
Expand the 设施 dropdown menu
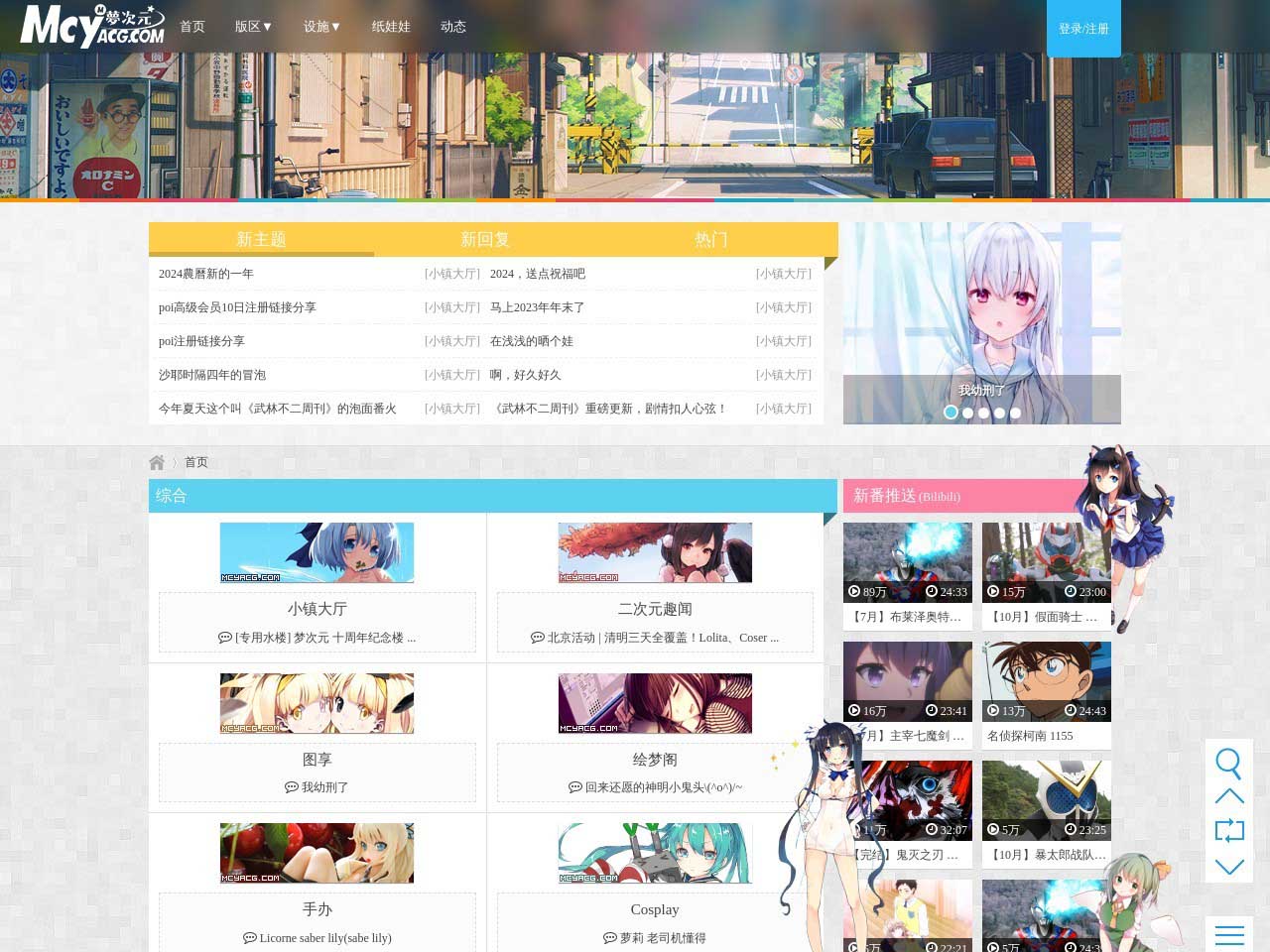321,27
